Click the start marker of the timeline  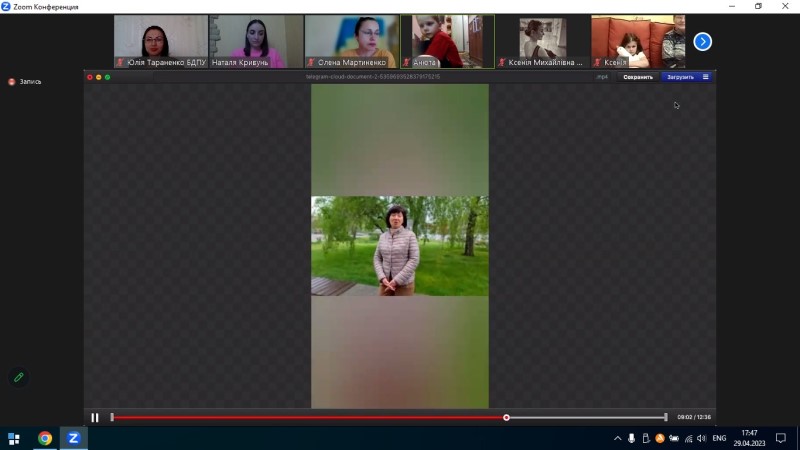112,417
